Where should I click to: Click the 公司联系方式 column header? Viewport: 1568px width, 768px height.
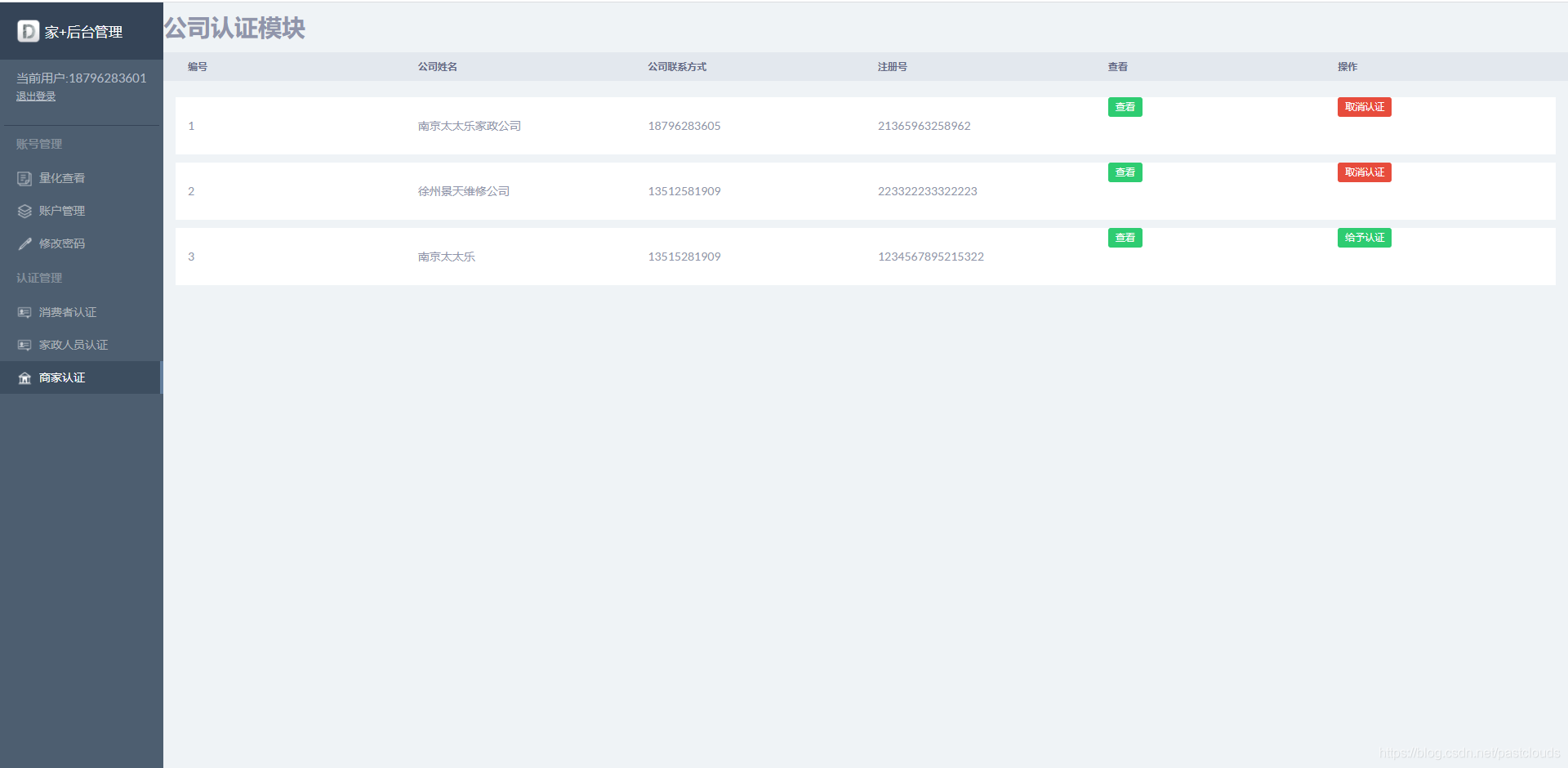point(677,67)
